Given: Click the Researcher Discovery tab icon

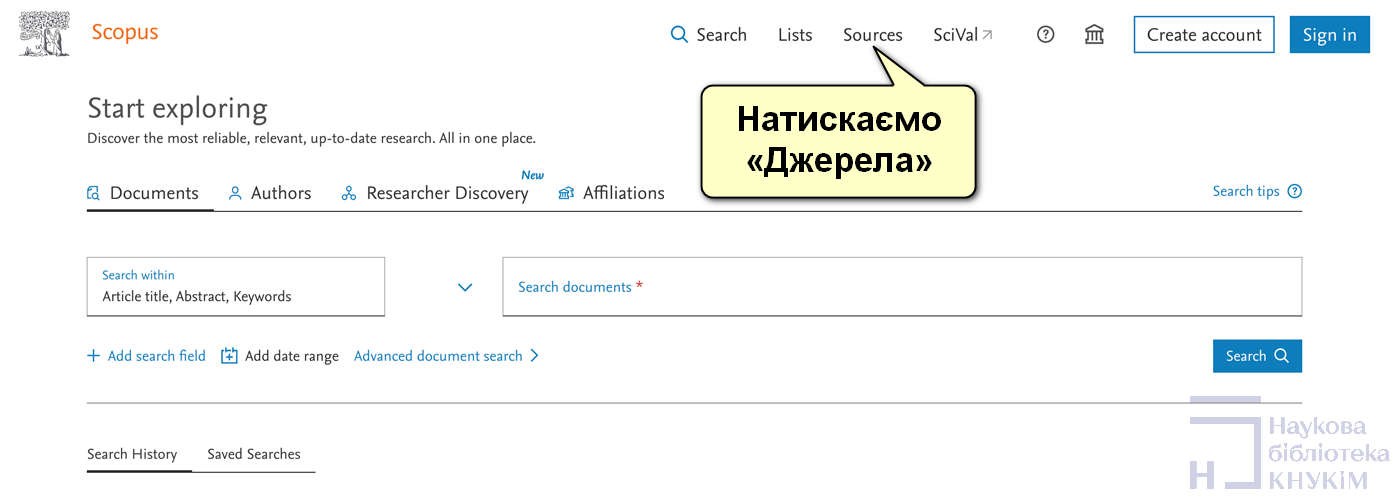Looking at the screenshot, I should click(x=349, y=194).
